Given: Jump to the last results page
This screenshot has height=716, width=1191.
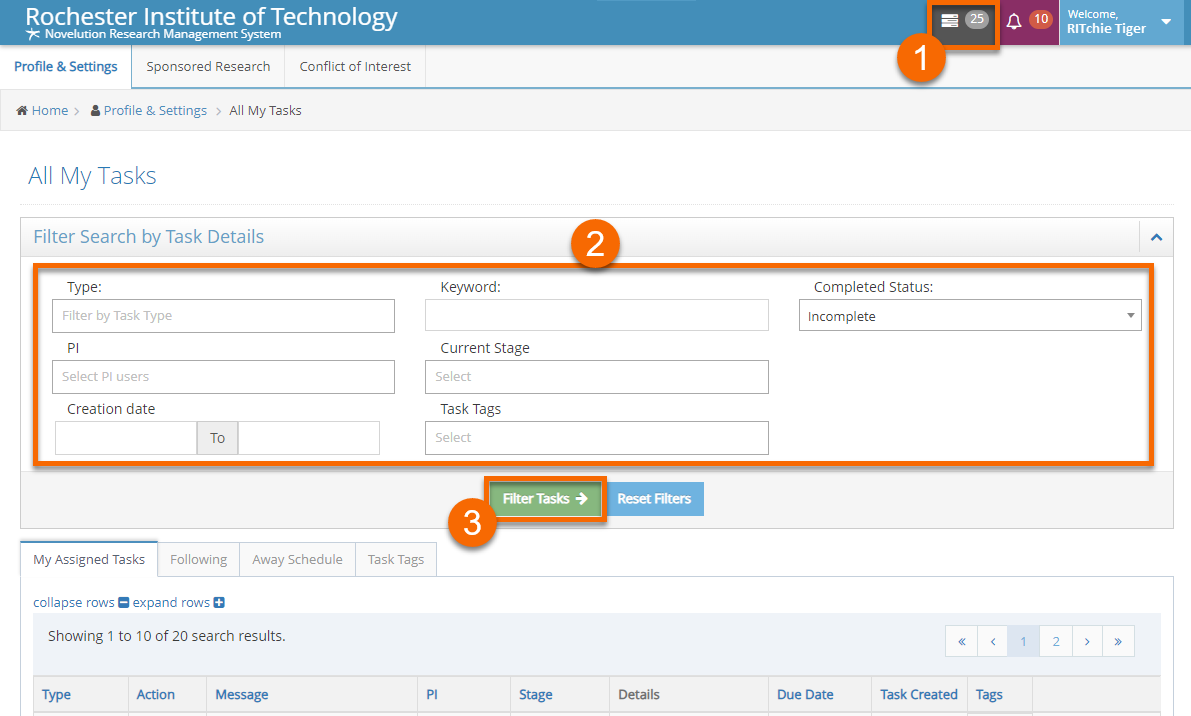Looking at the screenshot, I should click(1118, 642).
